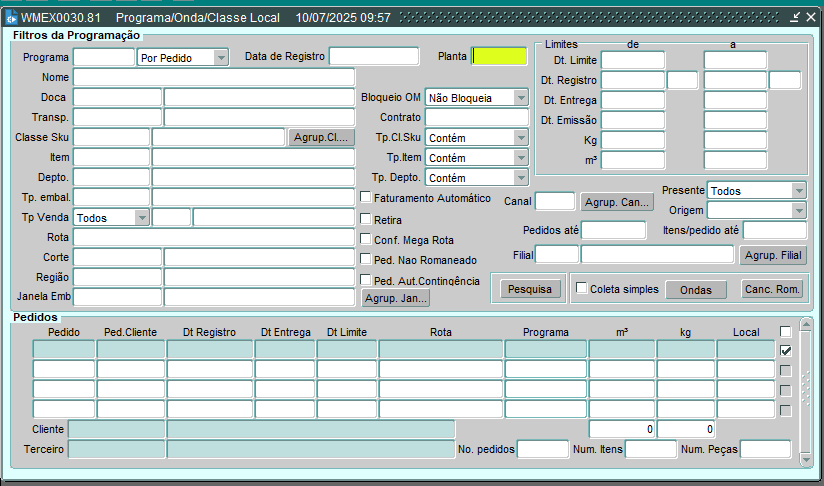
Task: Click the Num. Peças field
Action: point(766,449)
